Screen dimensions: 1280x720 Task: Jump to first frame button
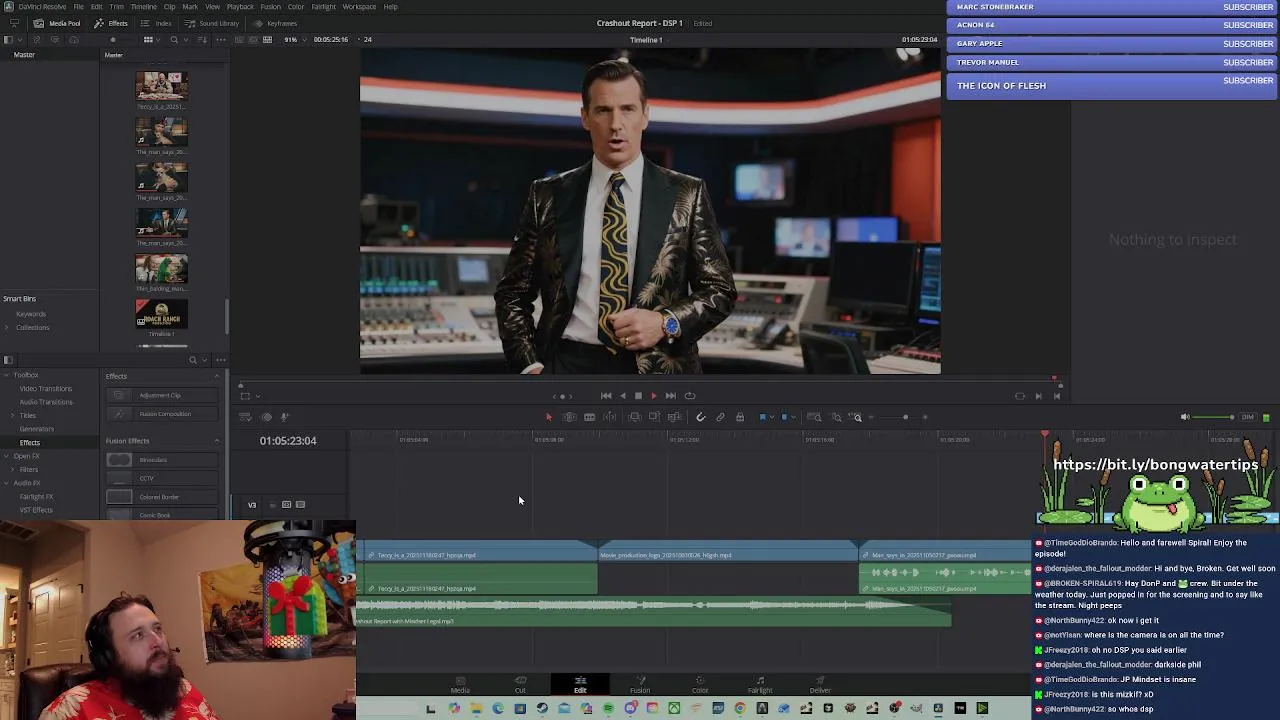point(606,396)
